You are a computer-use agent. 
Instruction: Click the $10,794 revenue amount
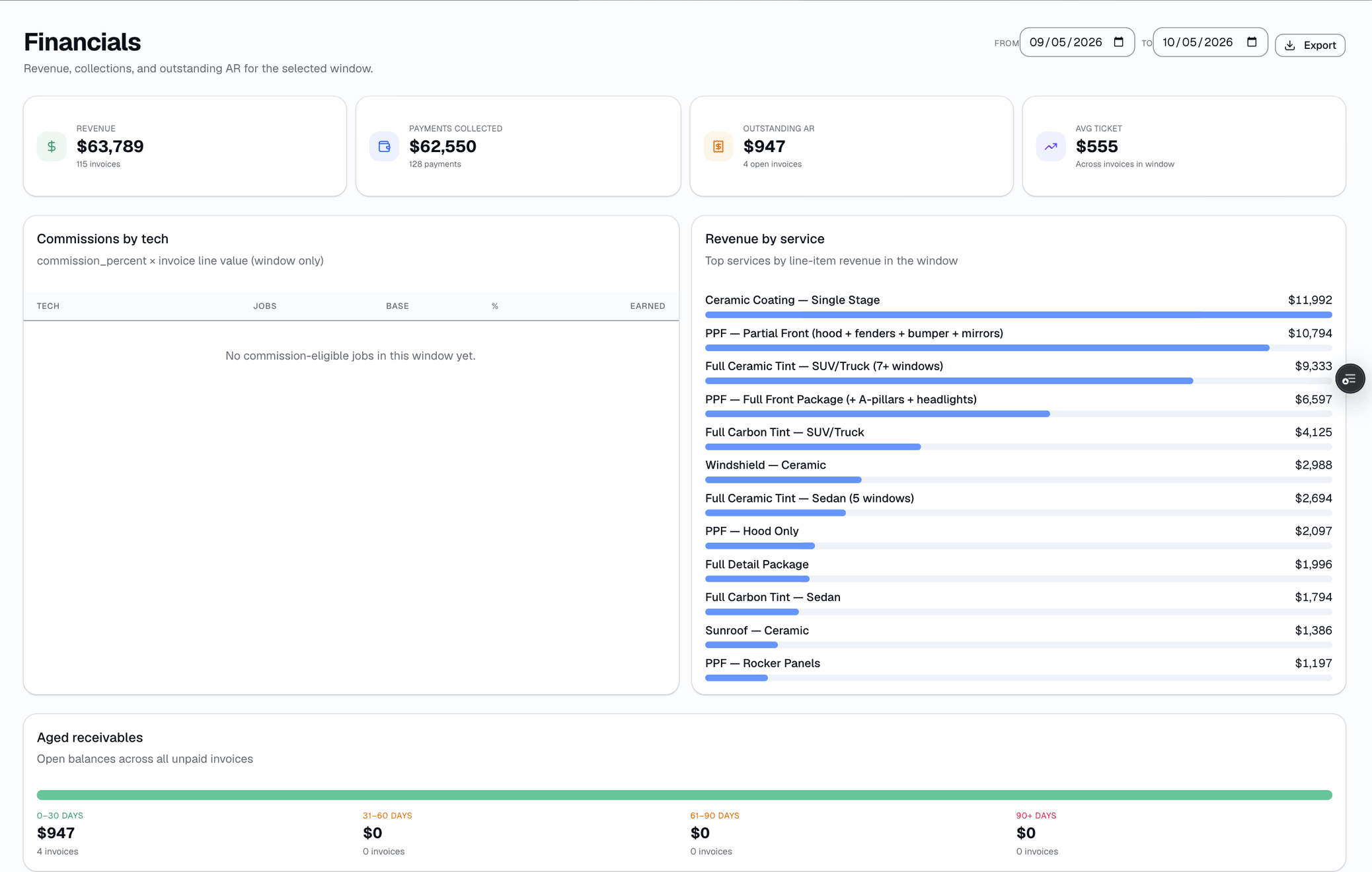point(1310,333)
